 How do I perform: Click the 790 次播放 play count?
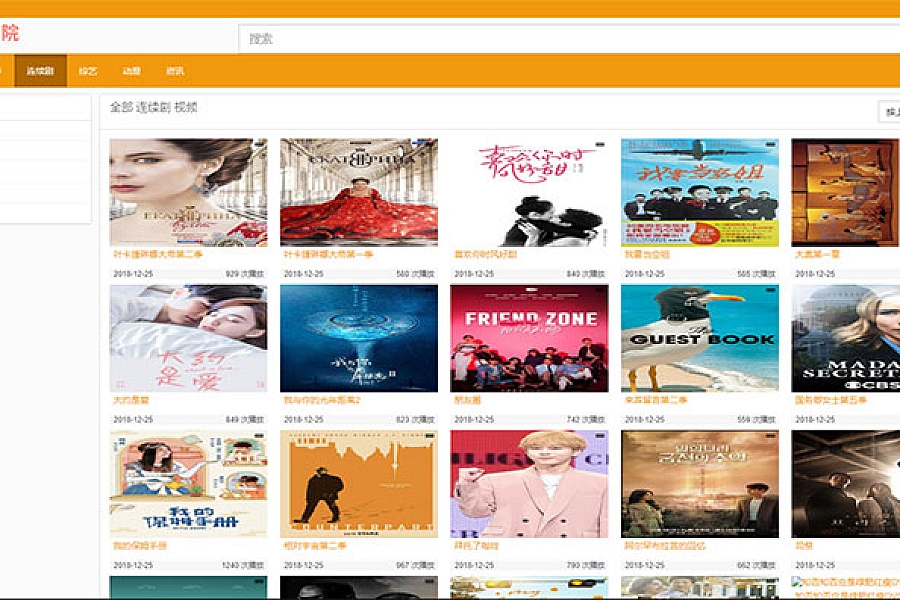point(585,566)
